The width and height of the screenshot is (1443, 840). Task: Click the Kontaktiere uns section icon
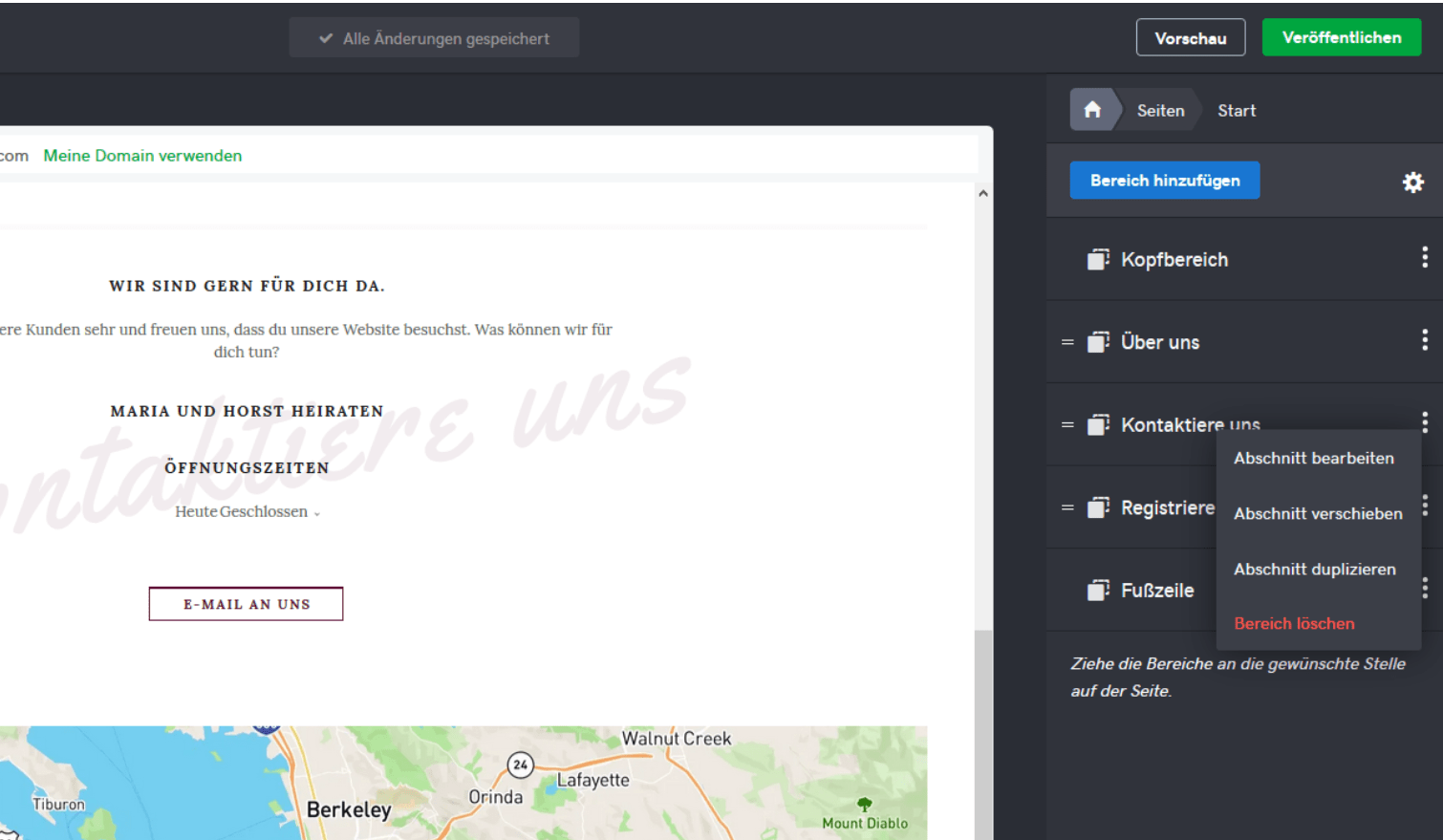coord(1098,425)
